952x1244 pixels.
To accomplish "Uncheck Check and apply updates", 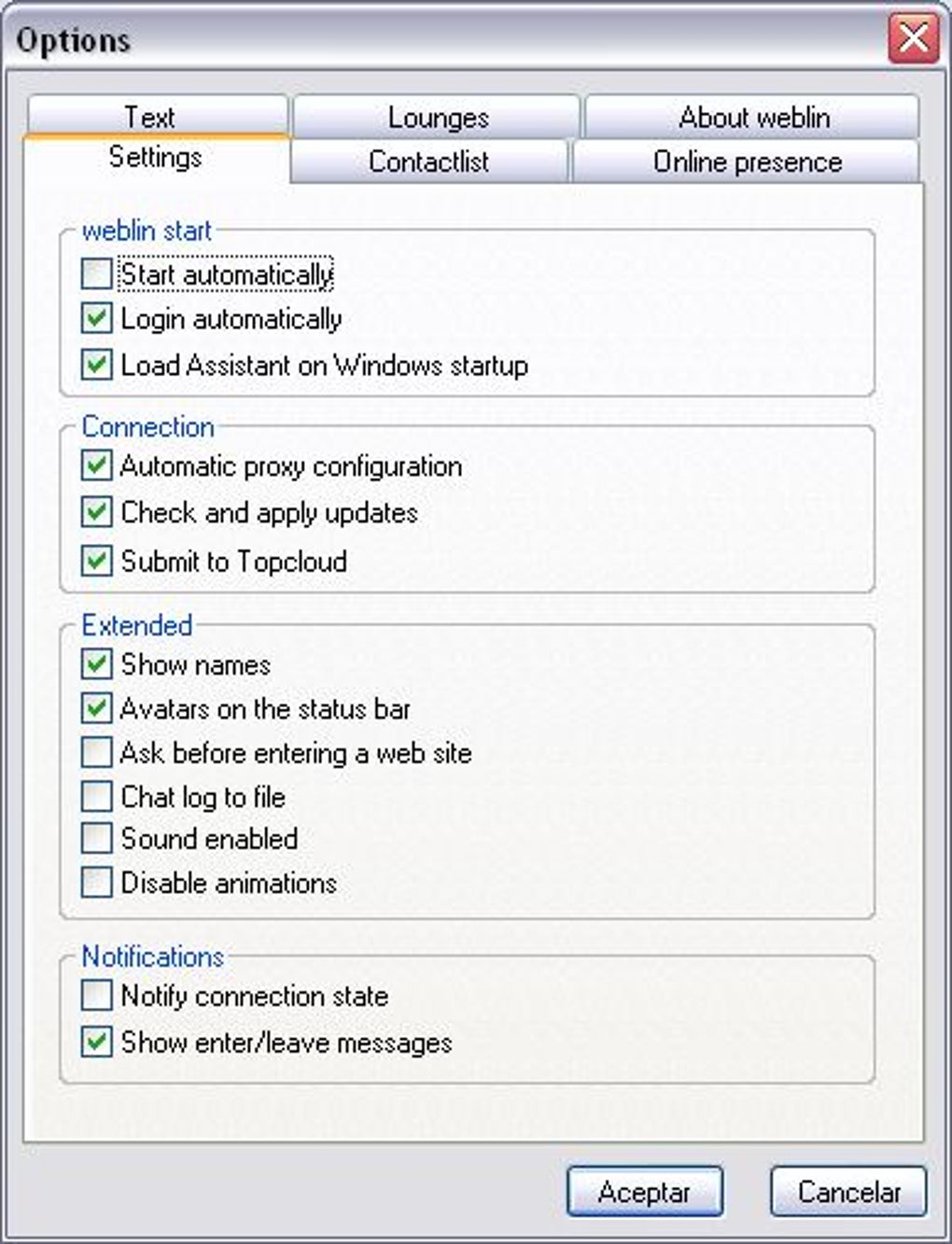I will [x=96, y=512].
